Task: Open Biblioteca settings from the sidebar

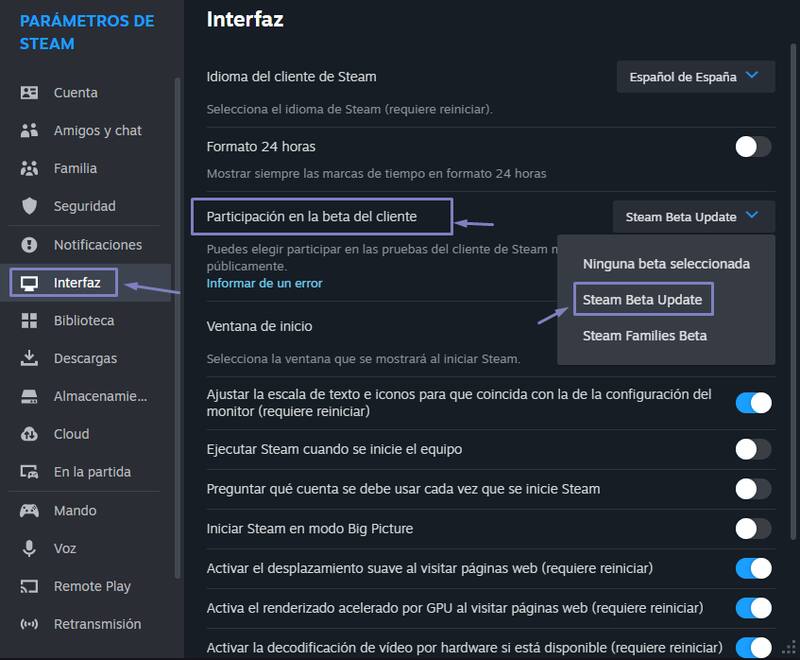Action: tap(80, 320)
